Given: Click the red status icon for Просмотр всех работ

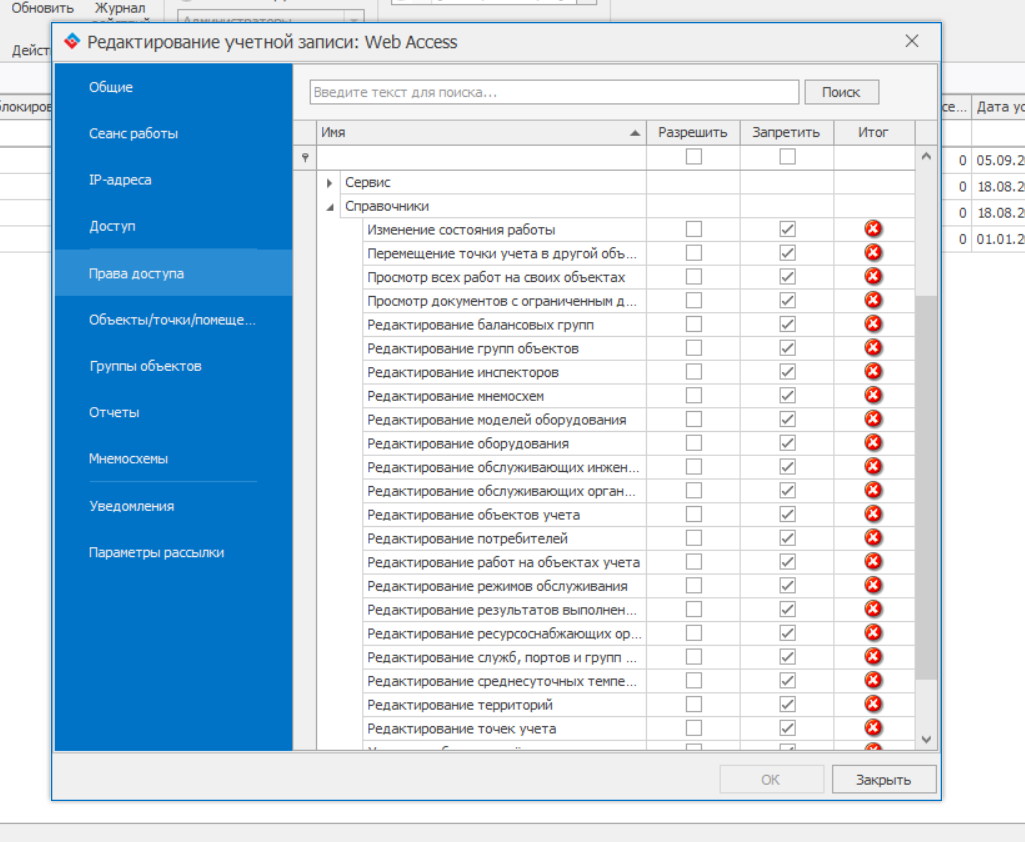Looking at the screenshot, I should click(x=873, y=277).
